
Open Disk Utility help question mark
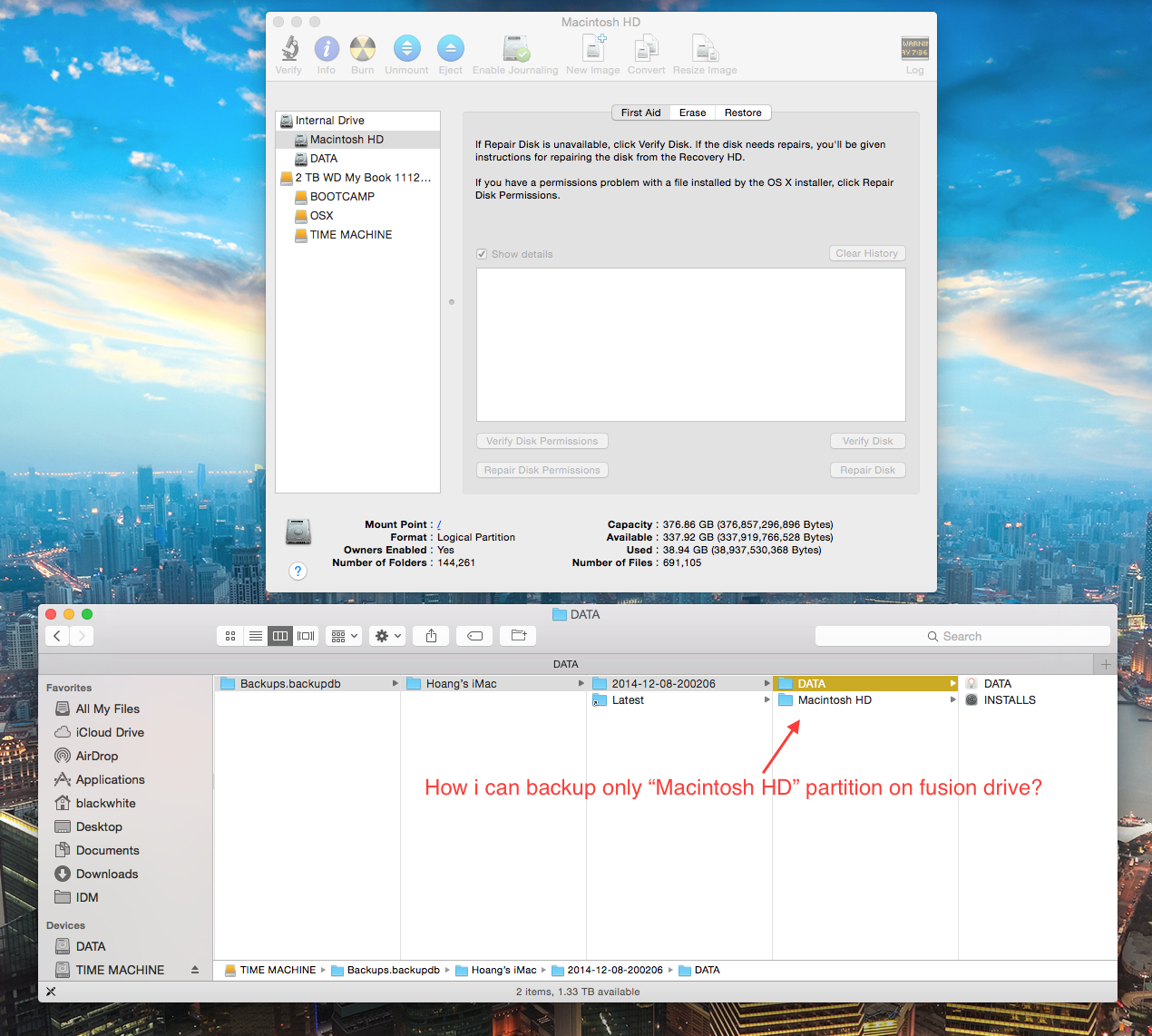(x=298, y=571)
